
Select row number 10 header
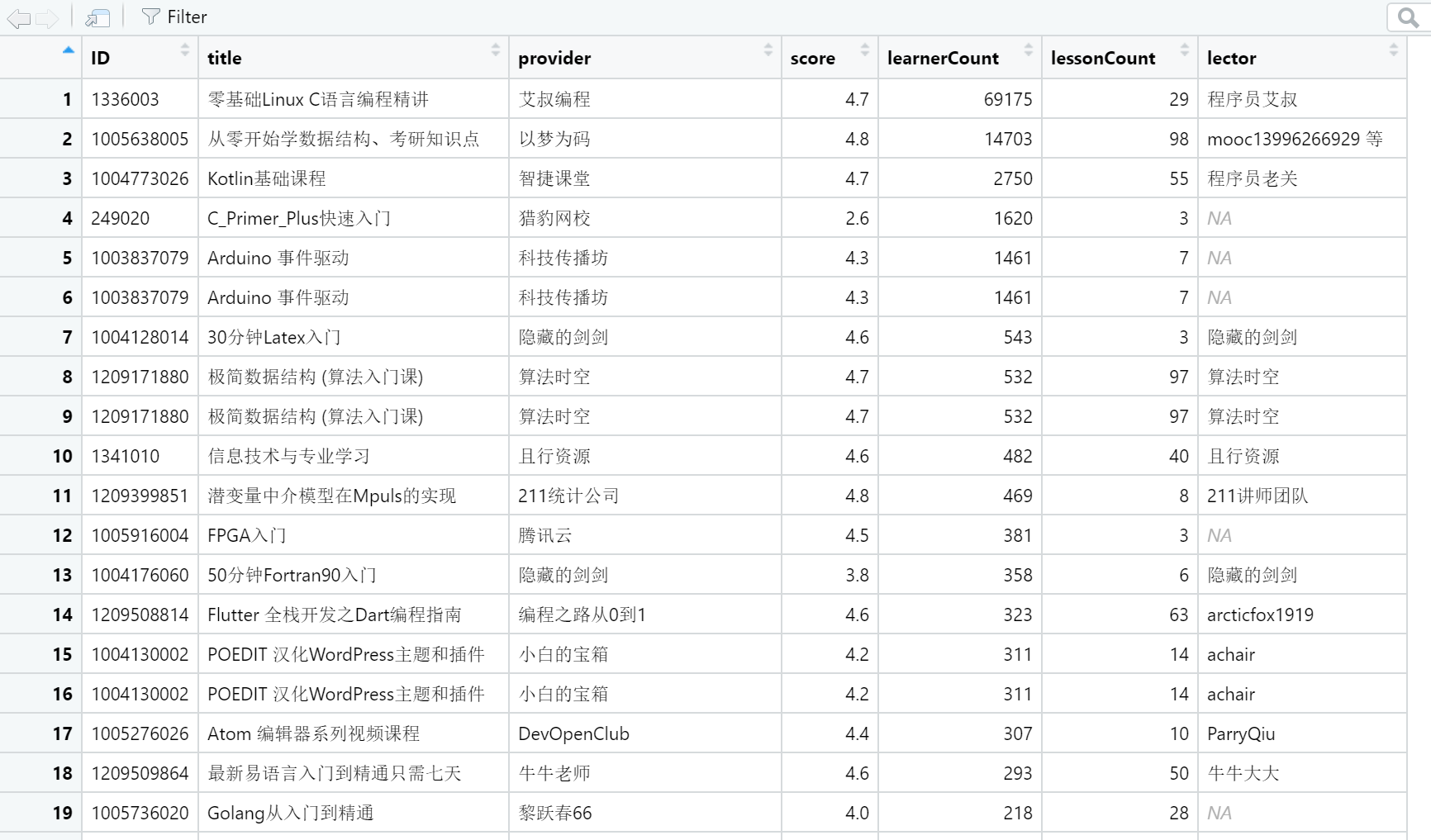point(62,456)
